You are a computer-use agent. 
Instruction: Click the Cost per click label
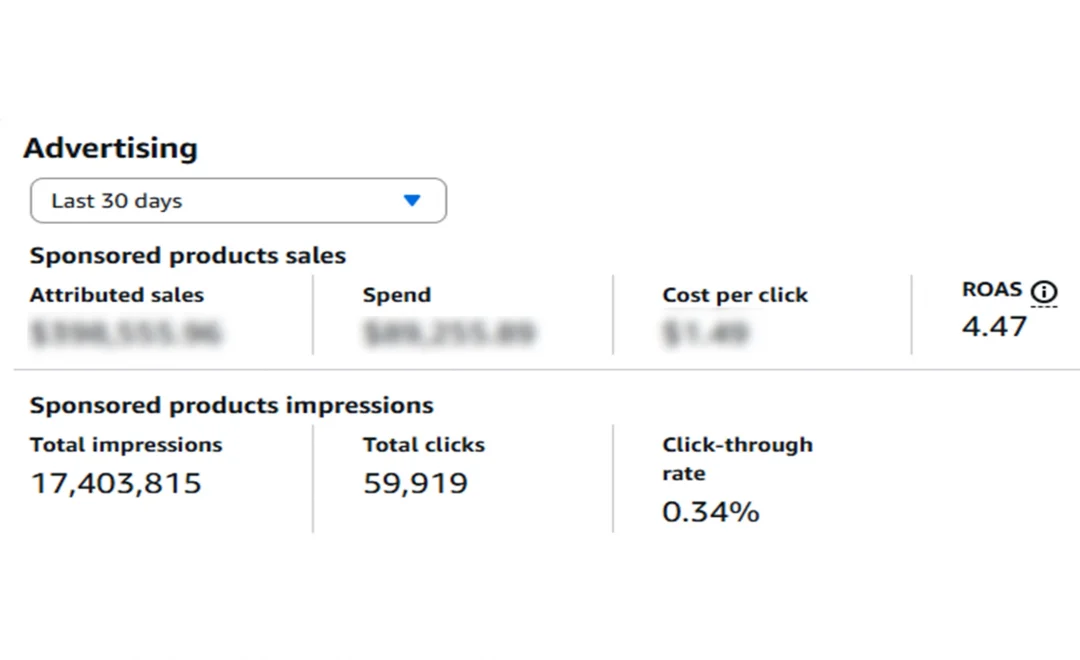click(735, 295)
